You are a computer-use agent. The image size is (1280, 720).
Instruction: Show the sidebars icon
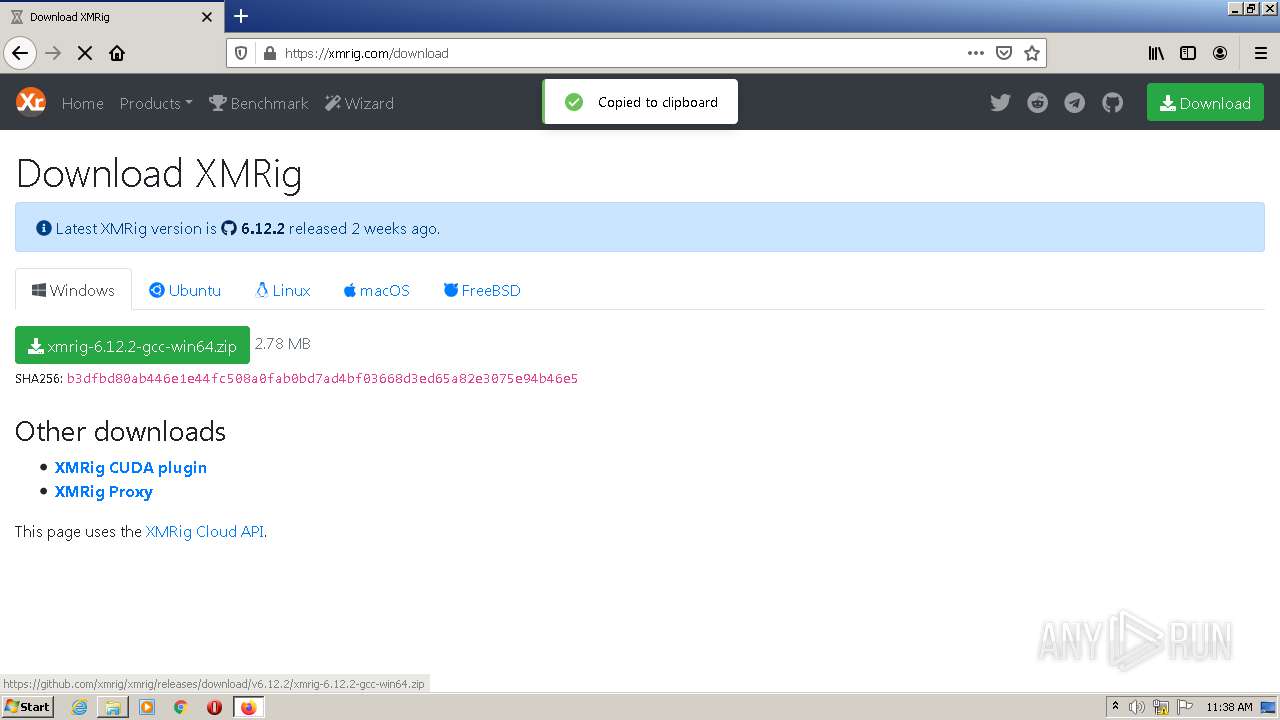pos(1188,53)
